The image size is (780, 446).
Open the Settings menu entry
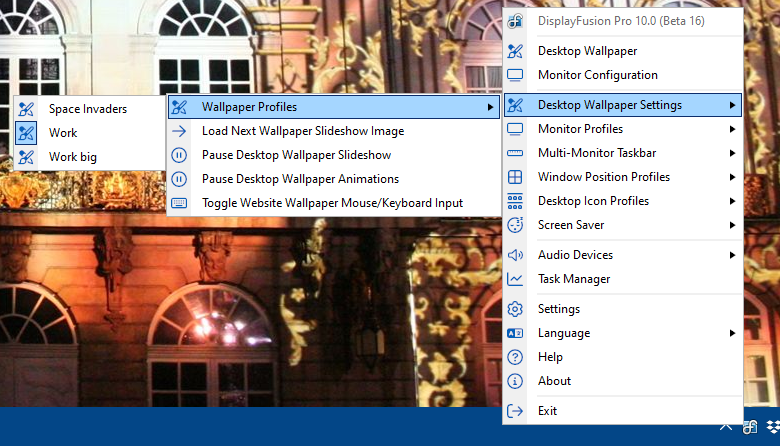point(623,309)
